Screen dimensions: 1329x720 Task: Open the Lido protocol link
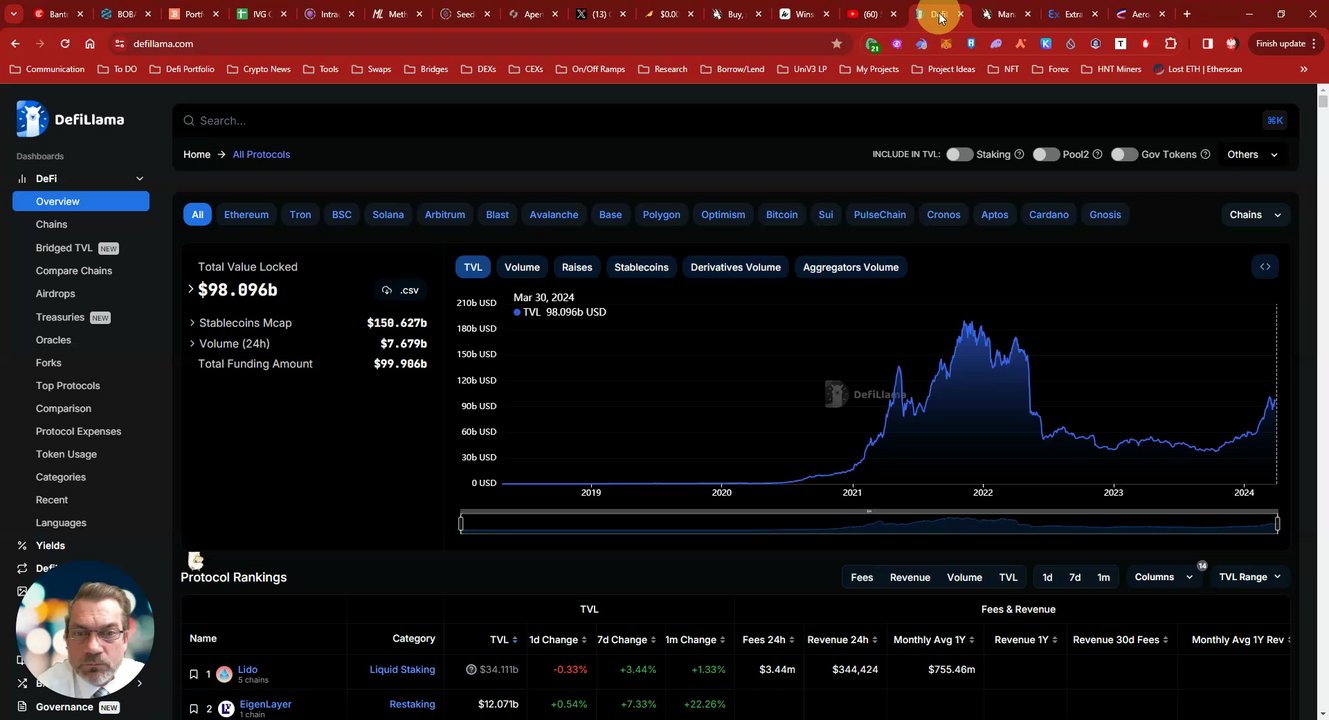click(x=247, y=669)
